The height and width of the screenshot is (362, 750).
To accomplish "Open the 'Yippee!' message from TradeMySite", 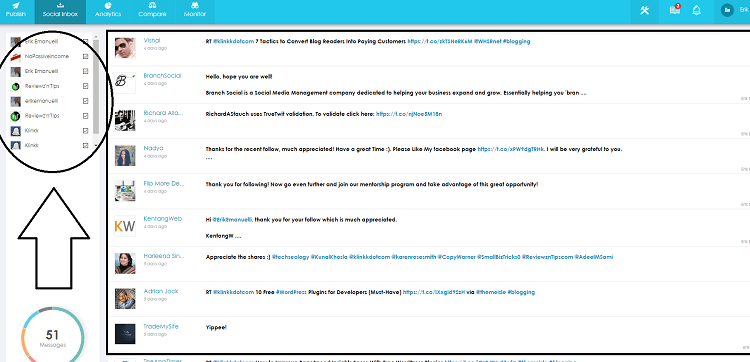I will tap(216, 328).
